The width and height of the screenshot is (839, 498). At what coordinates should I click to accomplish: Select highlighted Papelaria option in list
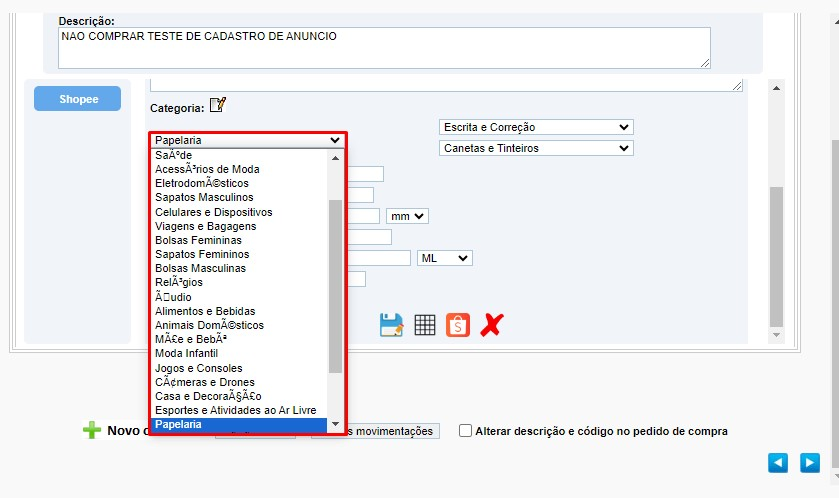[240, 425]
